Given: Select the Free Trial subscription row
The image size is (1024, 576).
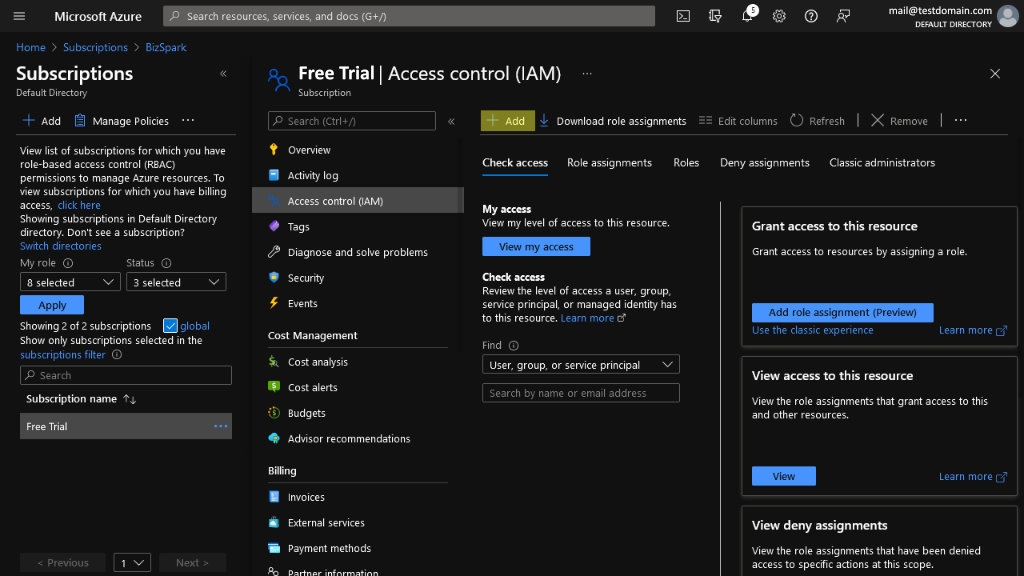Looking at the screenshot, I should coord(126,426).
